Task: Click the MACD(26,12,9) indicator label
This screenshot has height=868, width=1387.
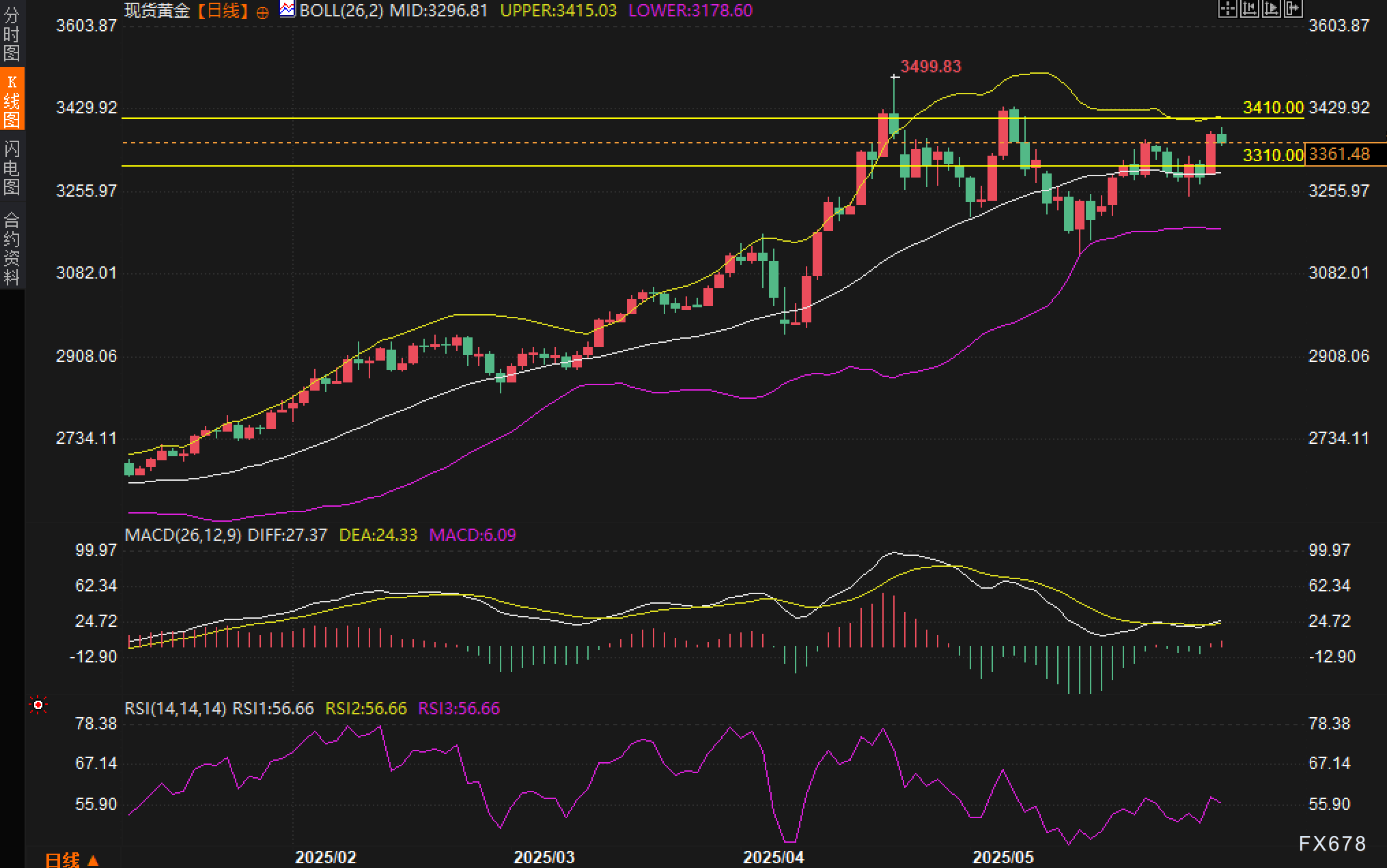Action: 182,535
